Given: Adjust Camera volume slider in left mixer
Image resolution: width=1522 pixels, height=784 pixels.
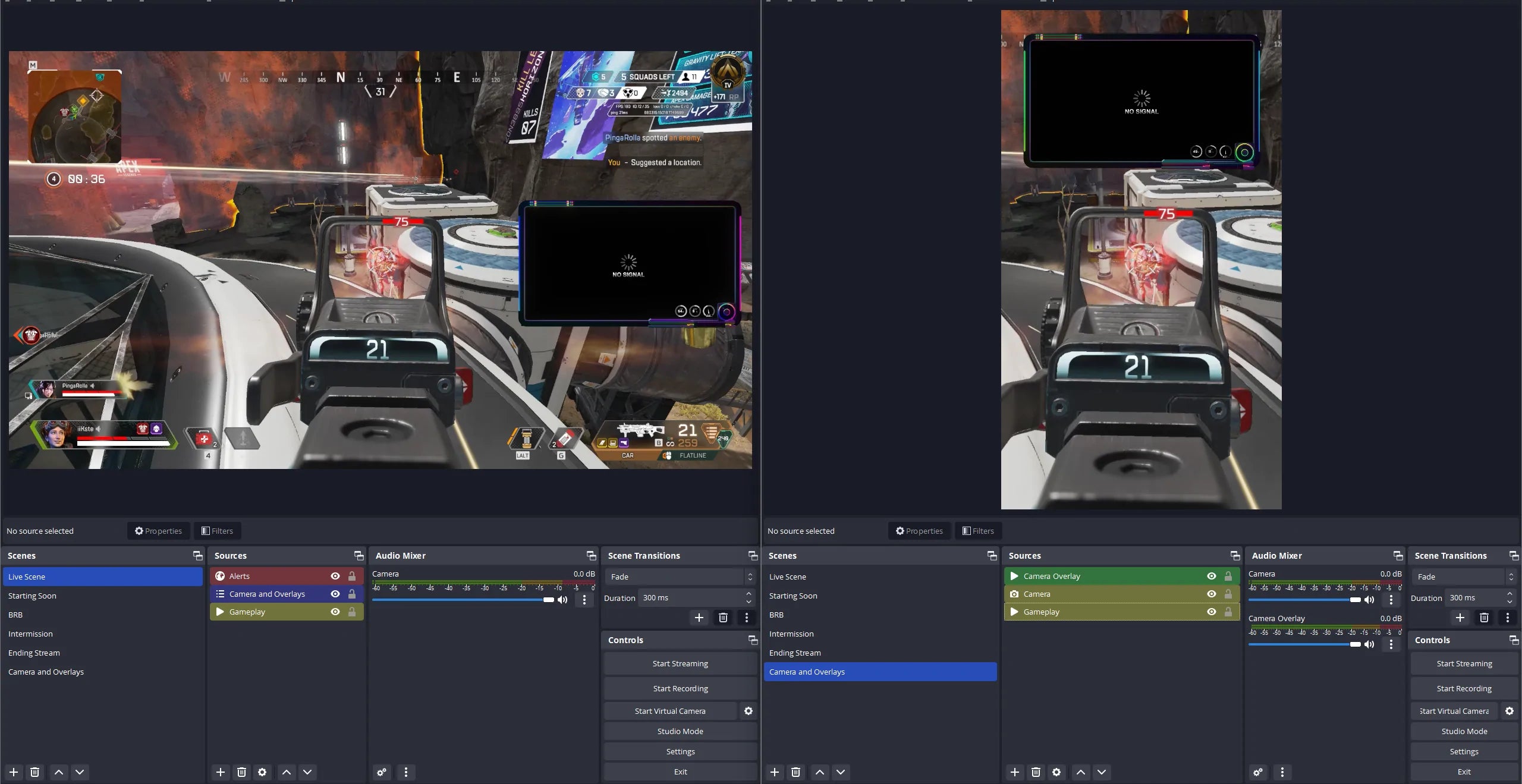Looking at the screenshot, I should [x=463, y=600].
